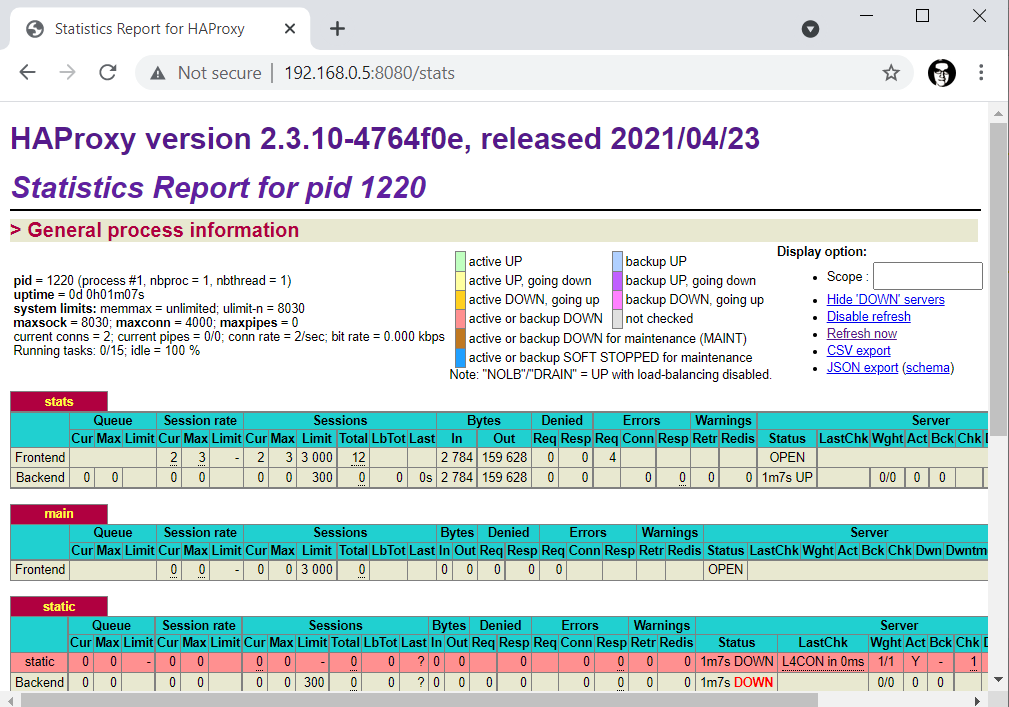
Task: Open the Chrome three-dot menu
Action: [x=981, y=73]
